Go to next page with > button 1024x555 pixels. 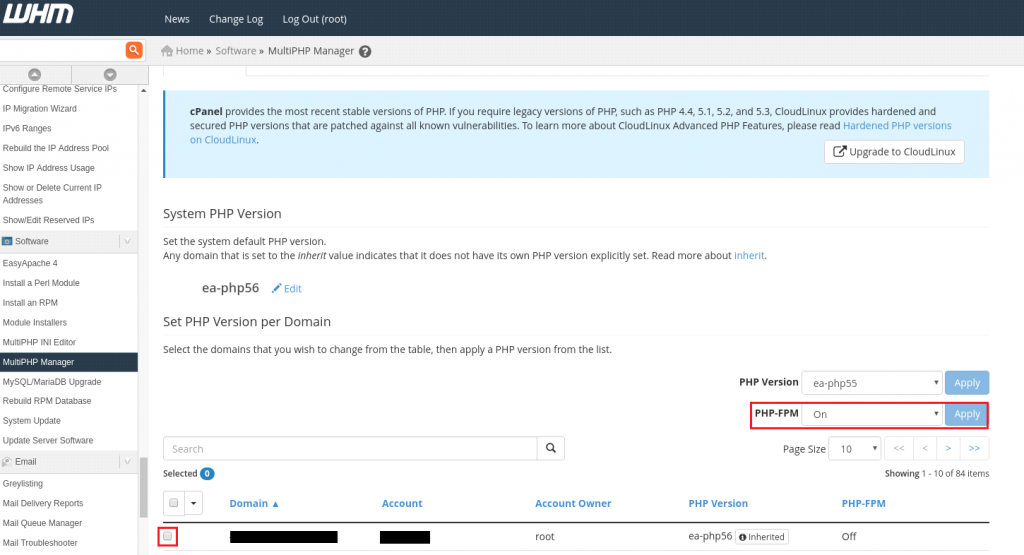click(x=948, y=449)
